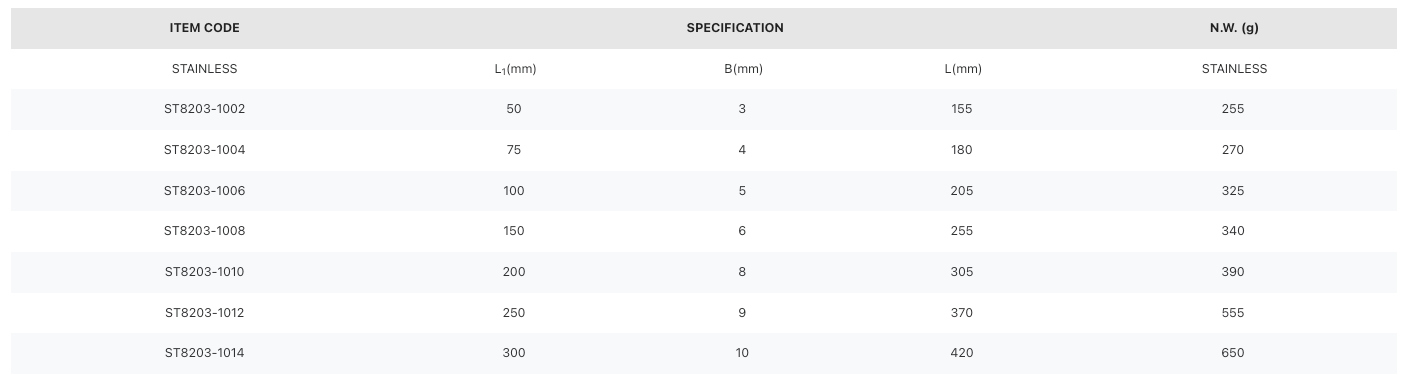Click the ITEM CODE column header
This screenshot has height=383, width=1406.
(204, 28)
